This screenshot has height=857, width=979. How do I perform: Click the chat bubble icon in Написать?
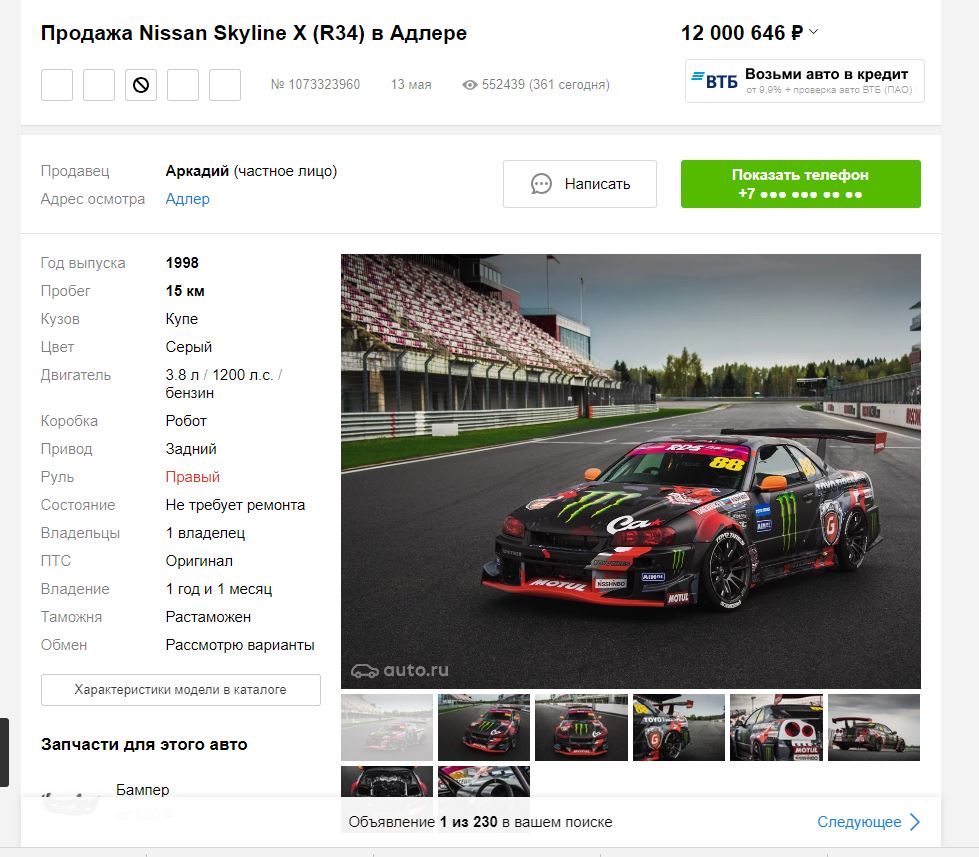coord(541,184)
